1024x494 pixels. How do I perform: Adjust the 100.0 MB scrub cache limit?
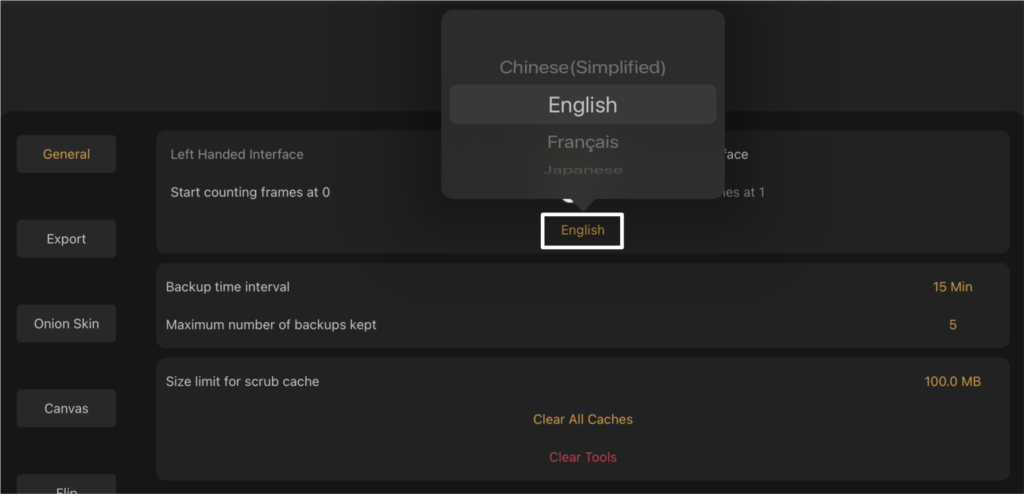click(x=952, y=382)
